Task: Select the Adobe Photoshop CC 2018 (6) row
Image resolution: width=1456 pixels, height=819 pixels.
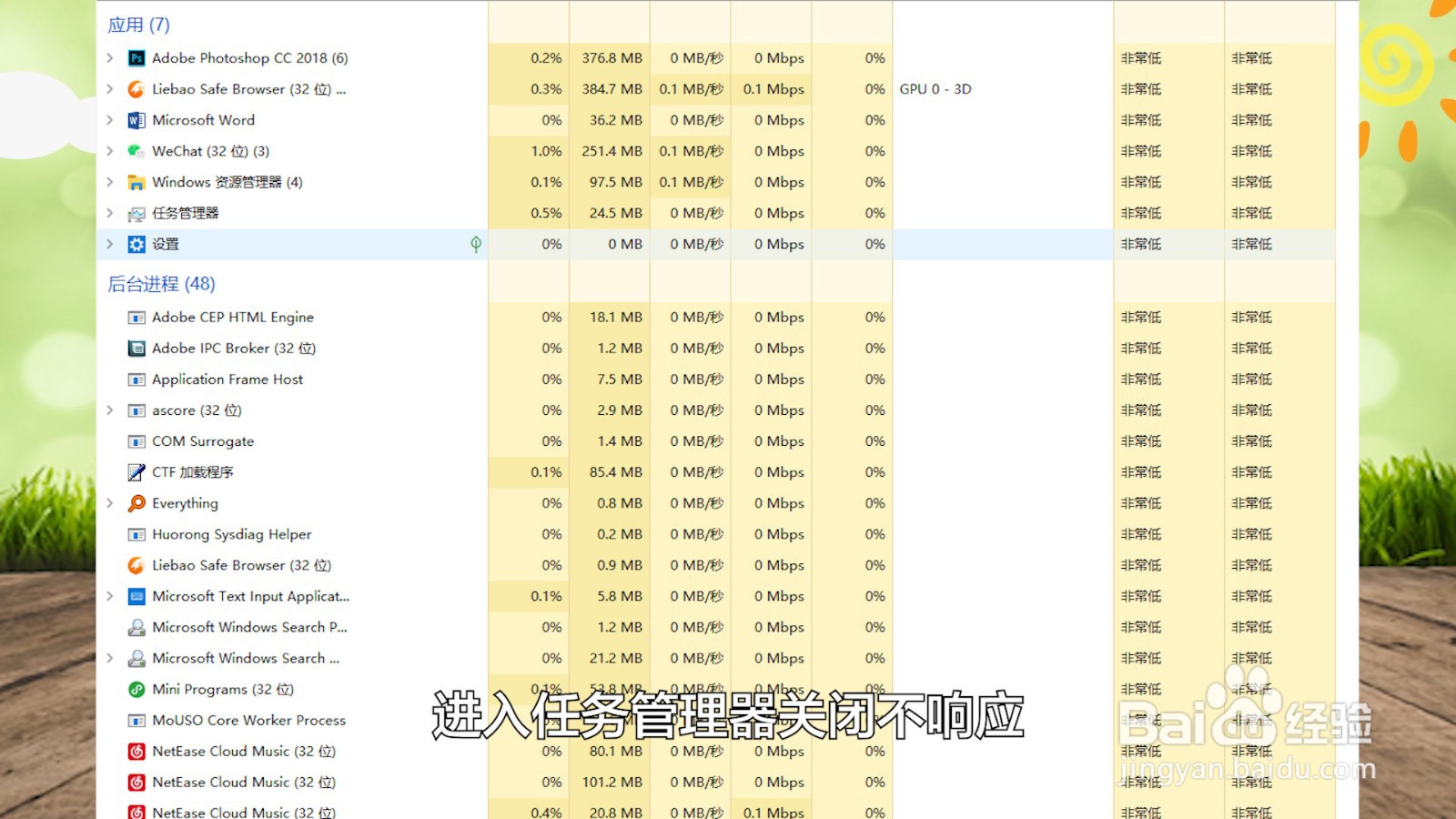Action: [716, 58]
